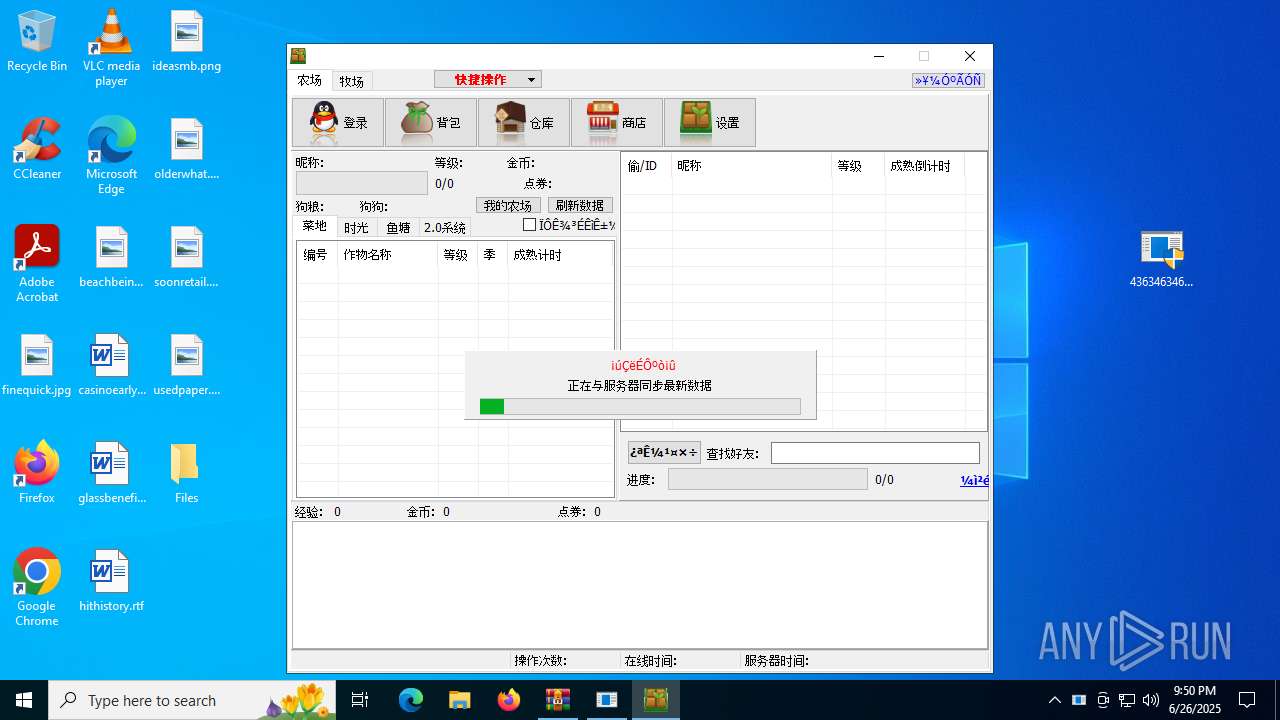Click the 进度 progress bar
Image resolution: width=1280 pixels, height=720 pixels.
pyautogui.click(x=767, y=479)
